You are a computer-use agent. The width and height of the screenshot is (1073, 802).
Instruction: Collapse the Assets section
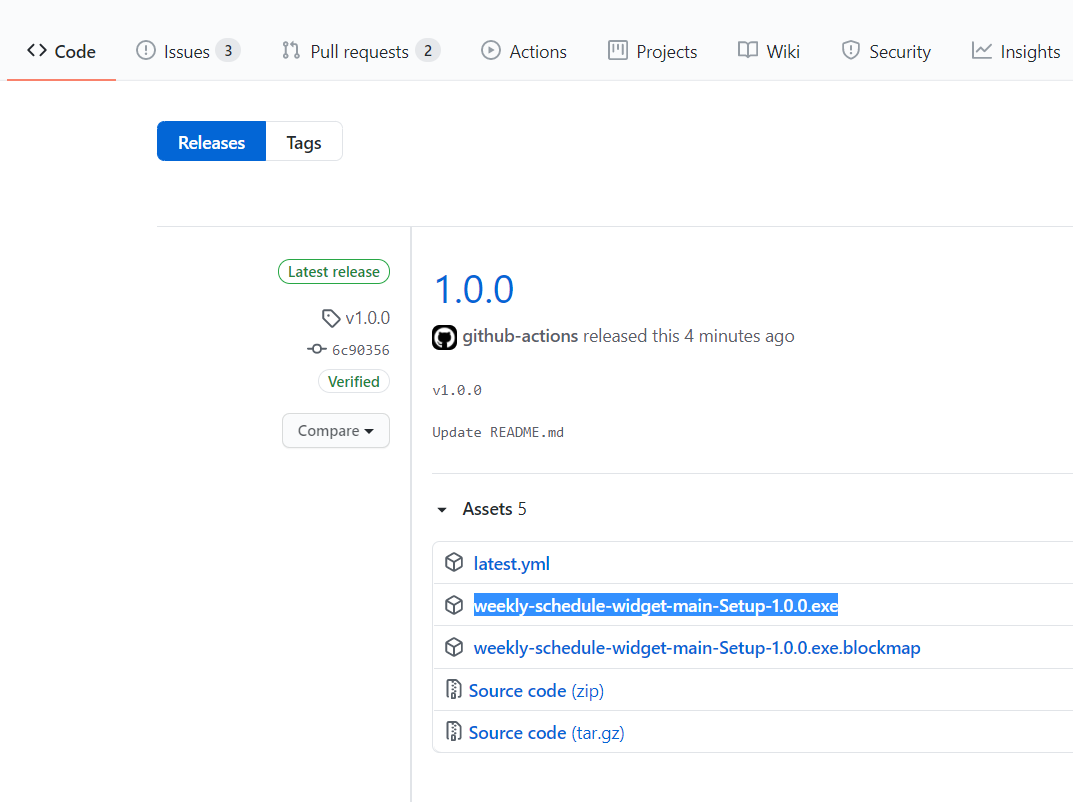pos(442,509)
